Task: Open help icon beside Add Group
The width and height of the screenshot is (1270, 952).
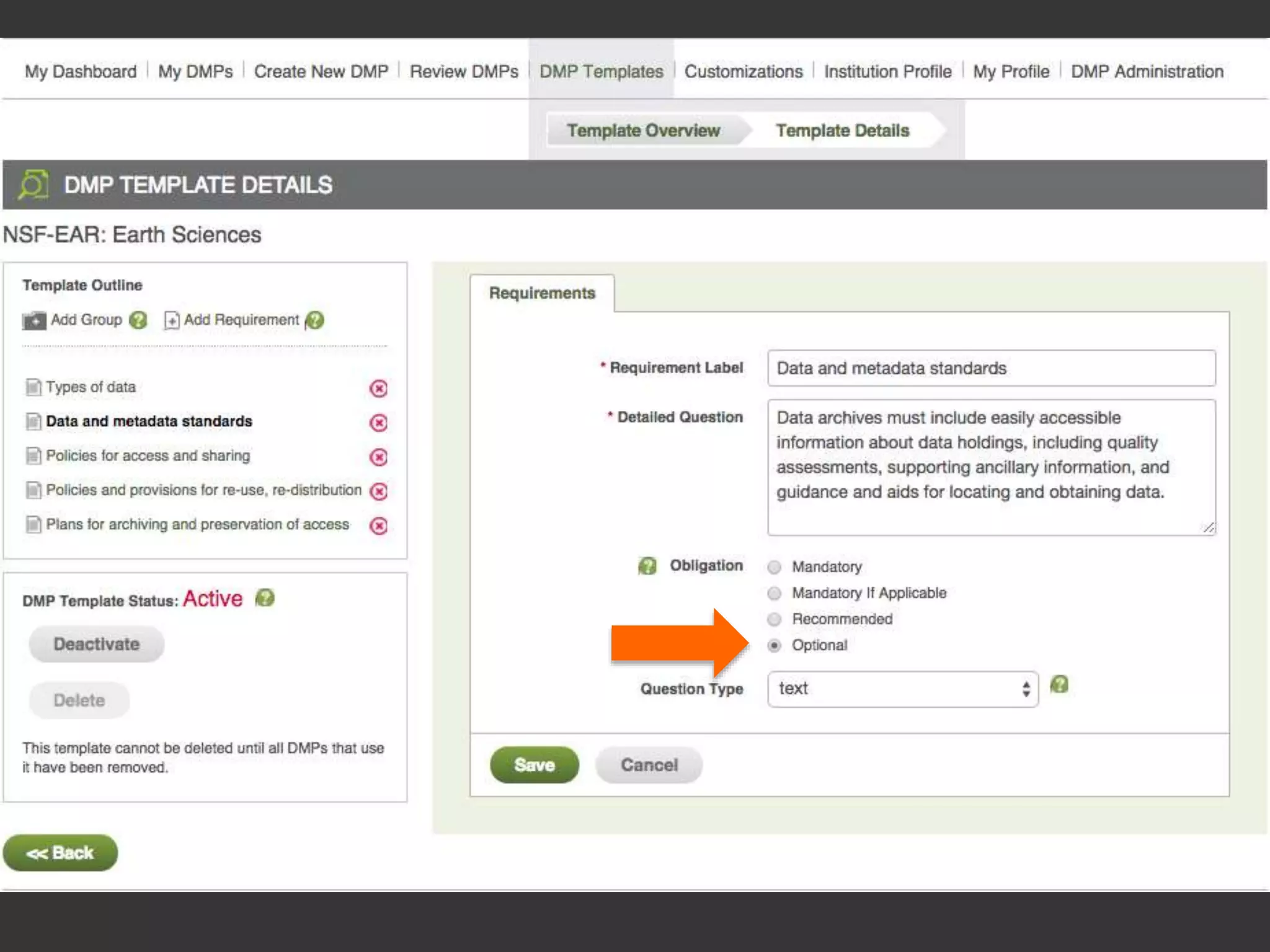Action: coord(138,320)
